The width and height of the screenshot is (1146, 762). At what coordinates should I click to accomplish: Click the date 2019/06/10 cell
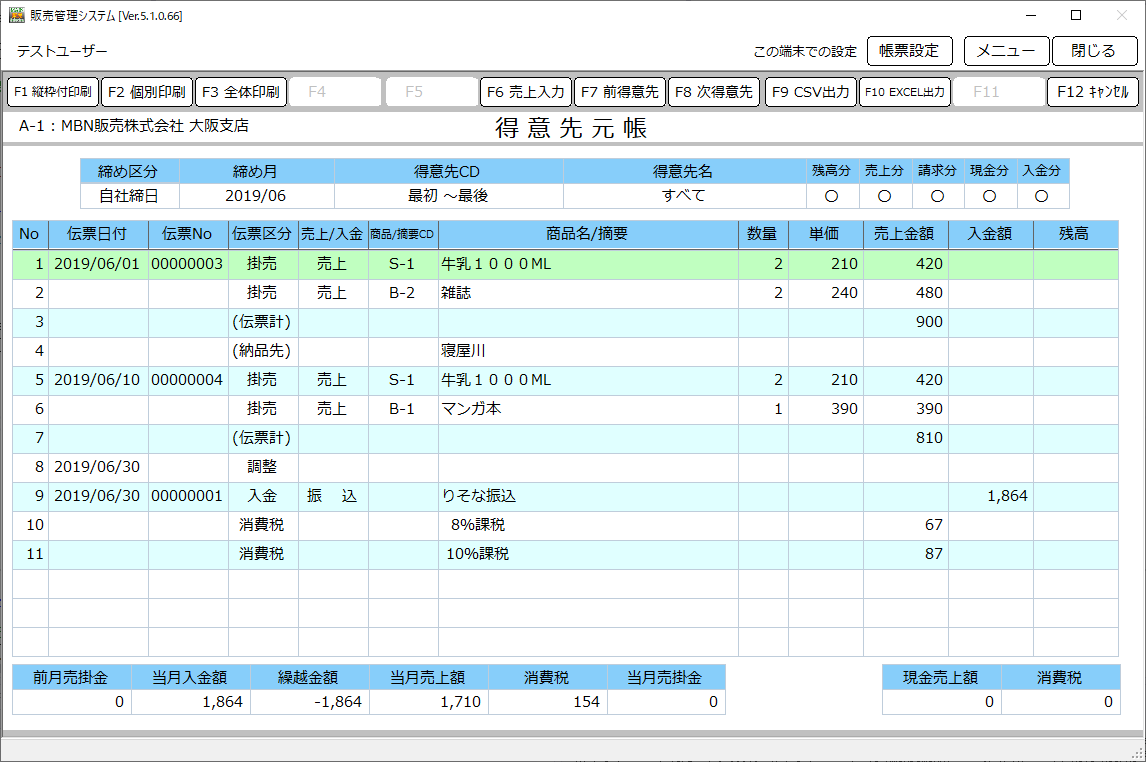[98, 380]
